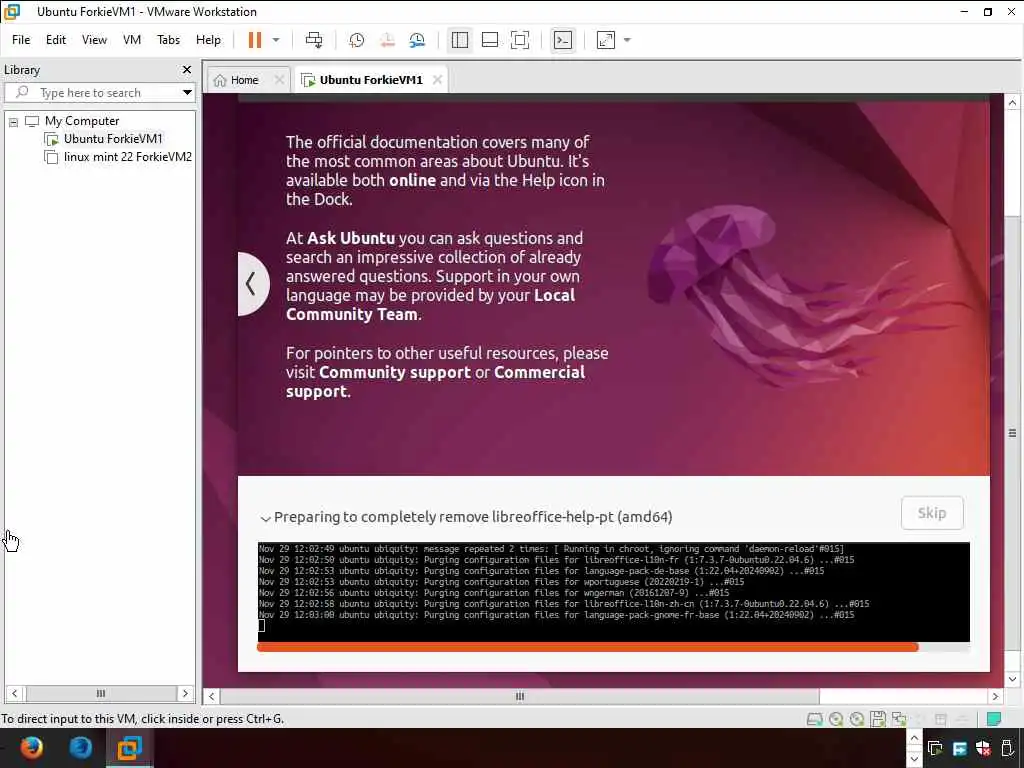This screenshot has width=1024, height=768.
Task: Open the VM menu
Action: pyautogui.click(x=132, y=40)
